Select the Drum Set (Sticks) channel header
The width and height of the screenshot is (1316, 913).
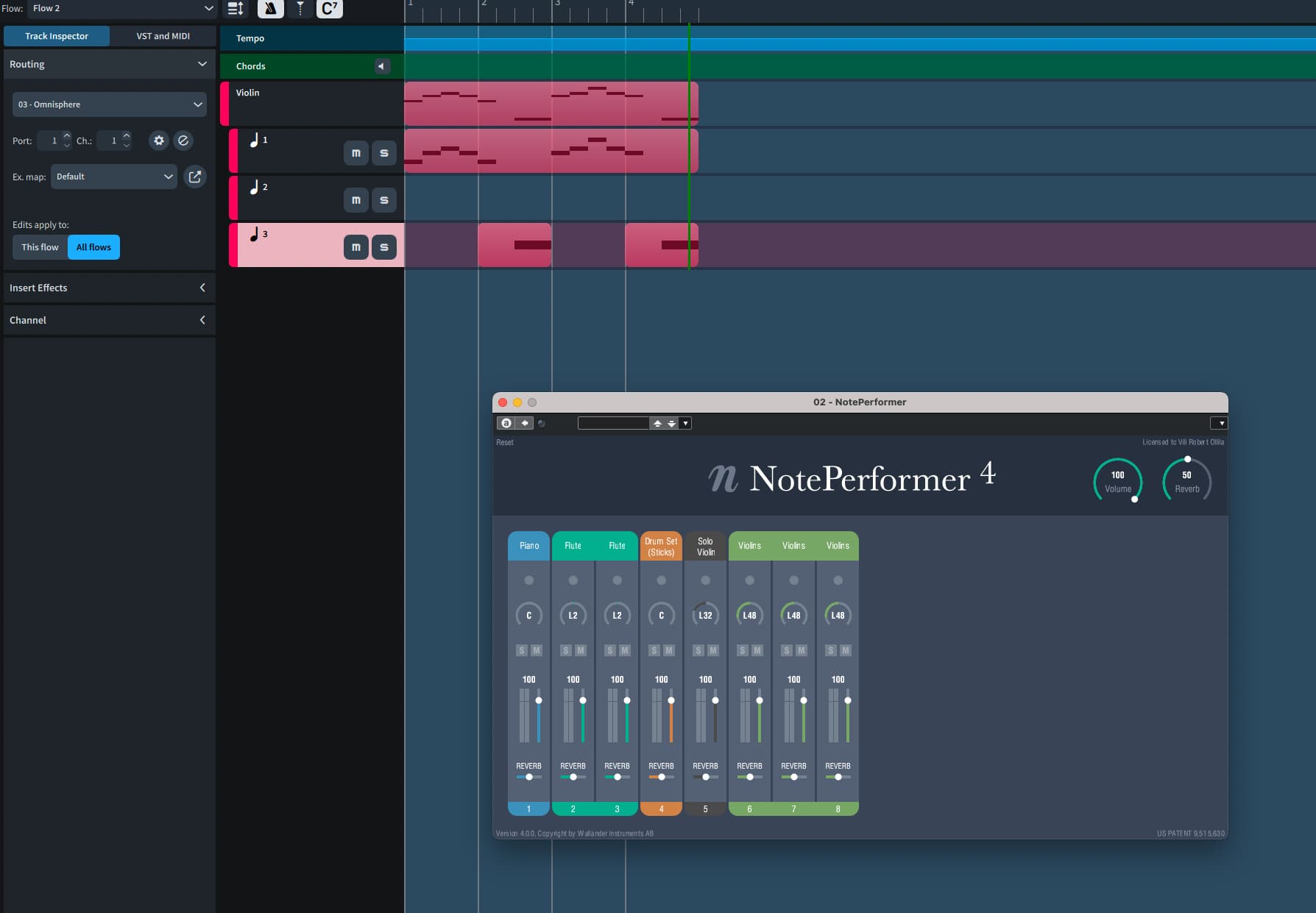point(661,546)
